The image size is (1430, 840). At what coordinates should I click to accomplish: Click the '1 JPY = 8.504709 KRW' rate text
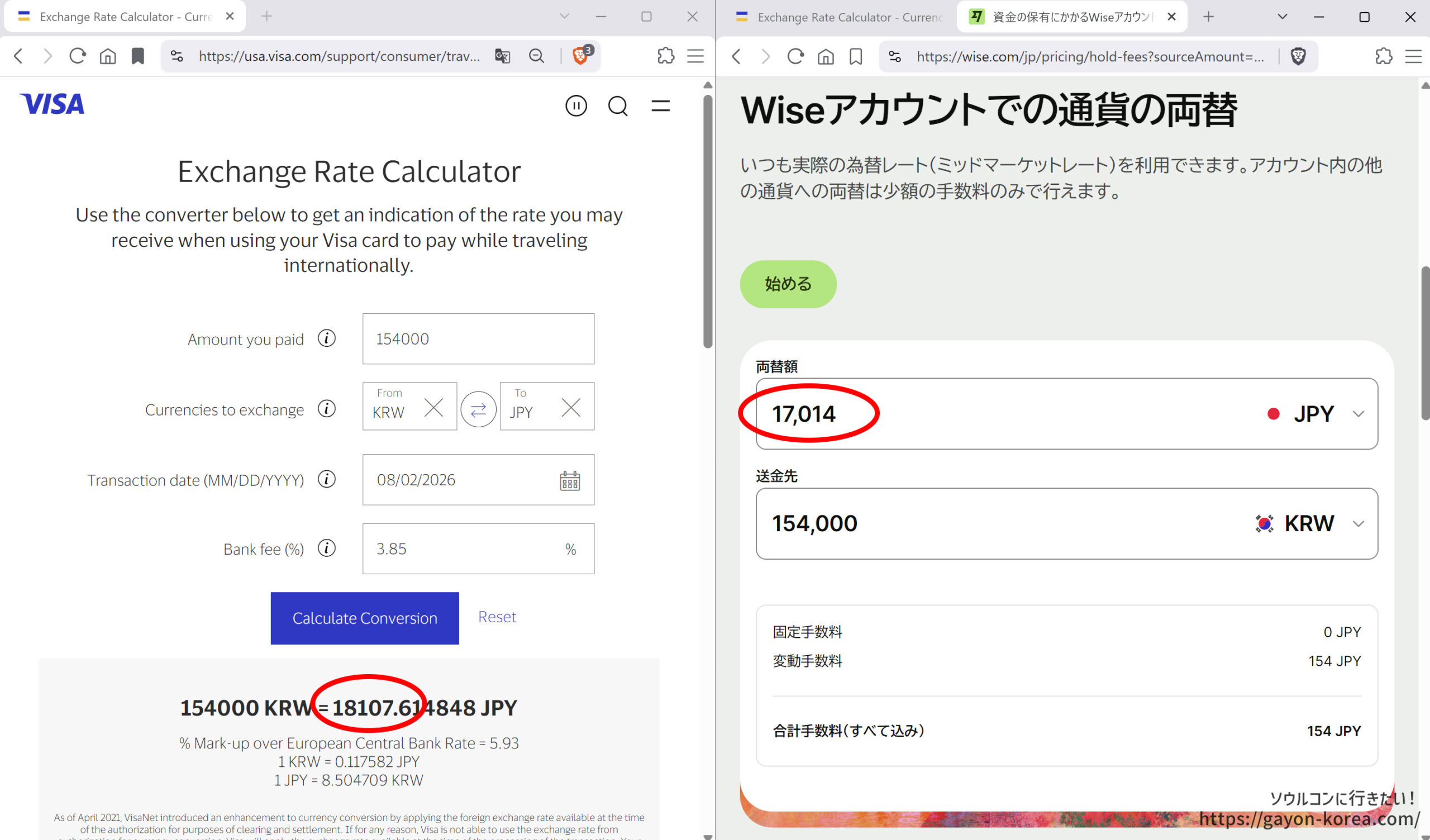click(349, 780)
